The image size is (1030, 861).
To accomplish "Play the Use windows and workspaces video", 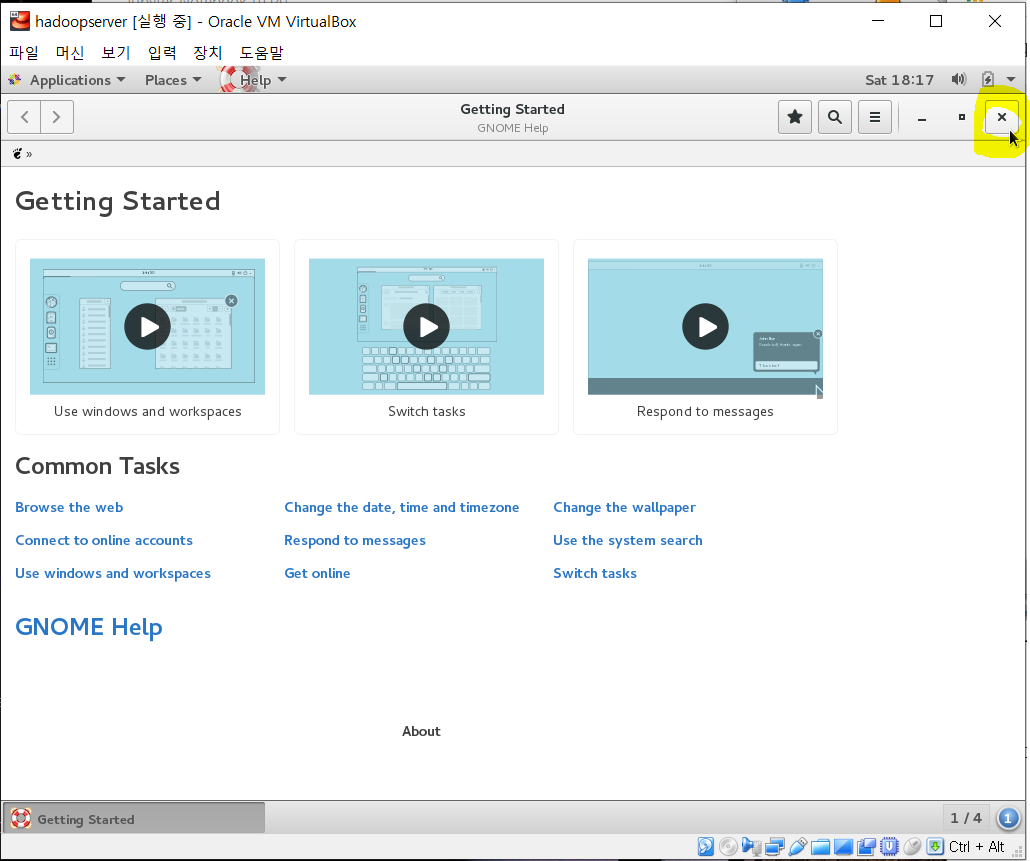I will [x=147, y=326].
